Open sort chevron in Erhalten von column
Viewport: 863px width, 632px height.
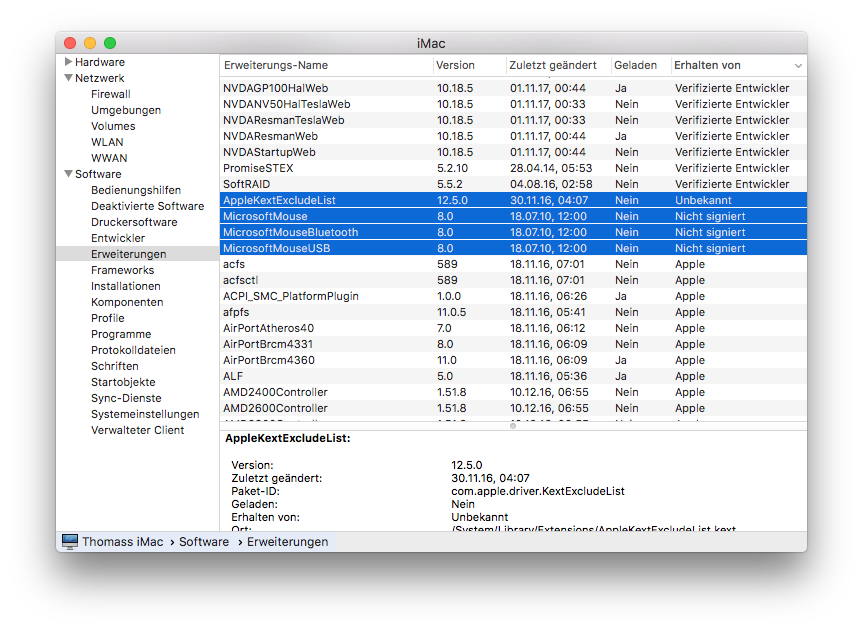click(x=798, y=66)
